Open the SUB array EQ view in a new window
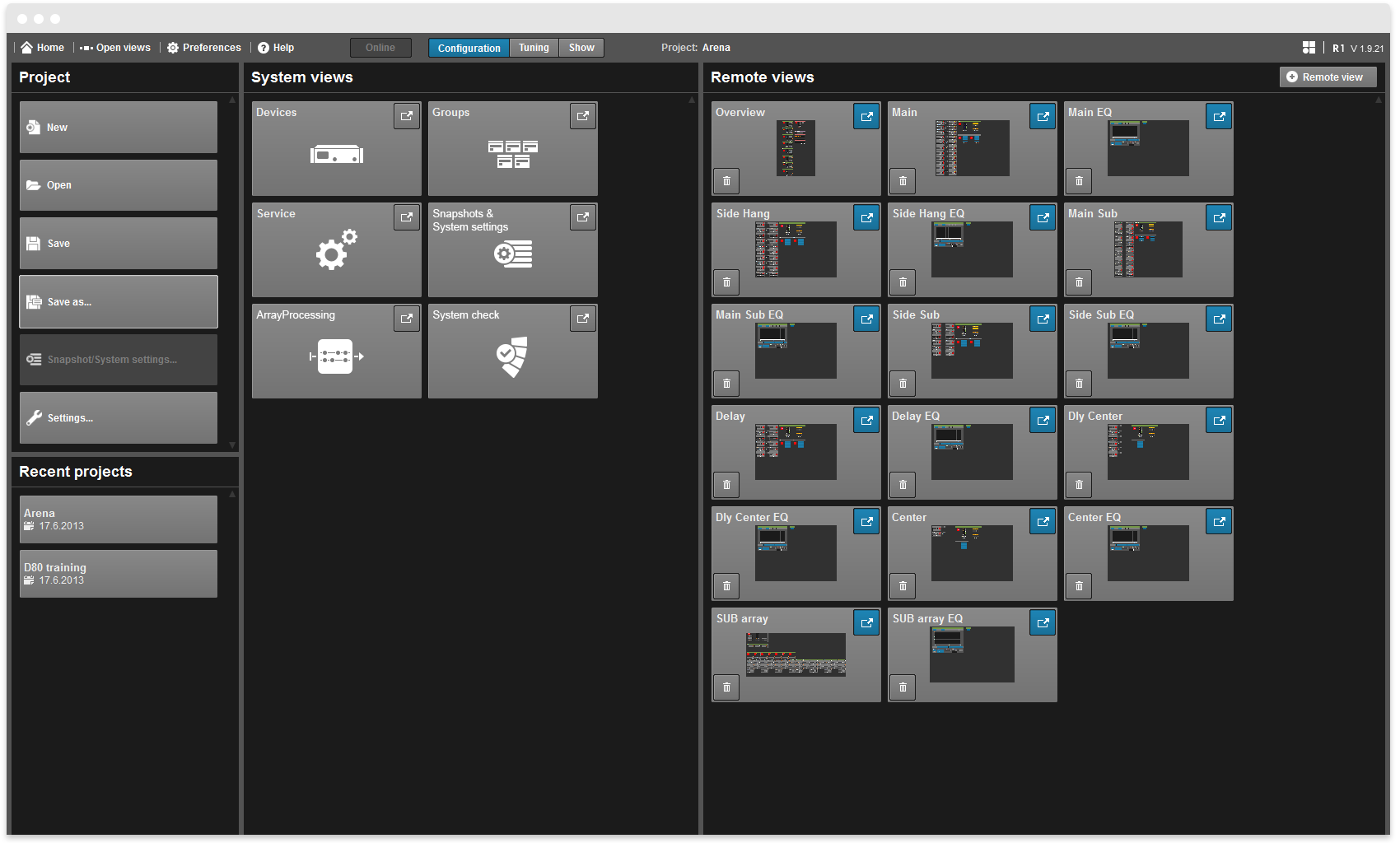 click(x=1043, y=622)
